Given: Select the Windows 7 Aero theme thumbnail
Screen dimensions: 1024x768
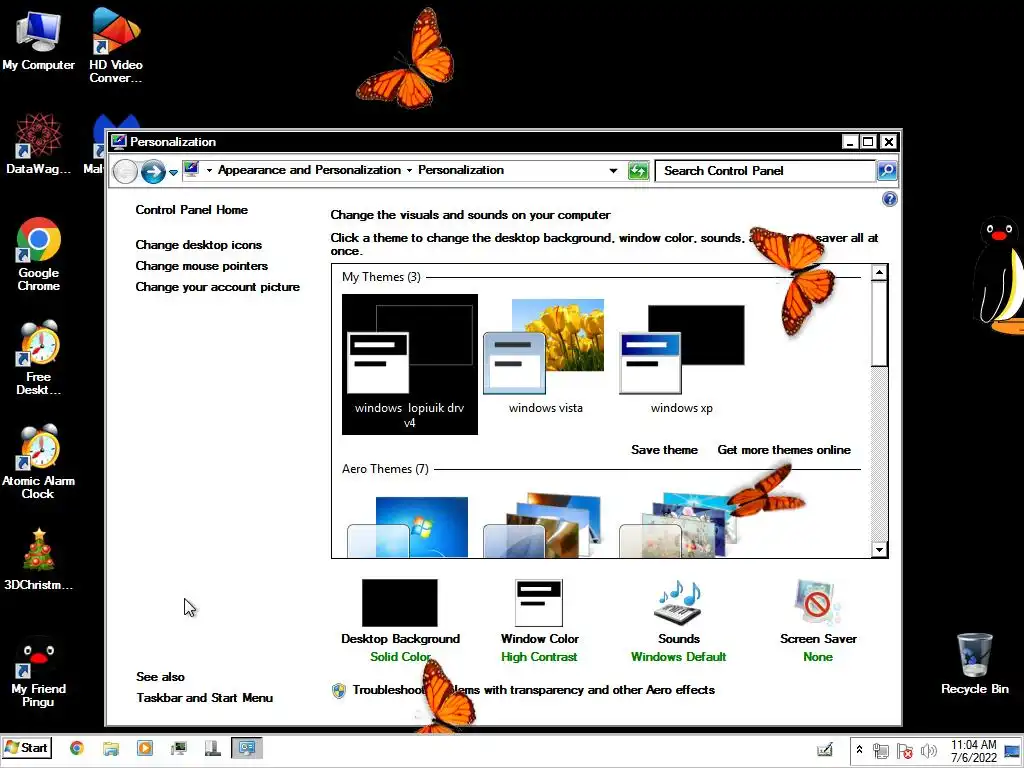Looking at the screenshot, I should tap(409, 526).
